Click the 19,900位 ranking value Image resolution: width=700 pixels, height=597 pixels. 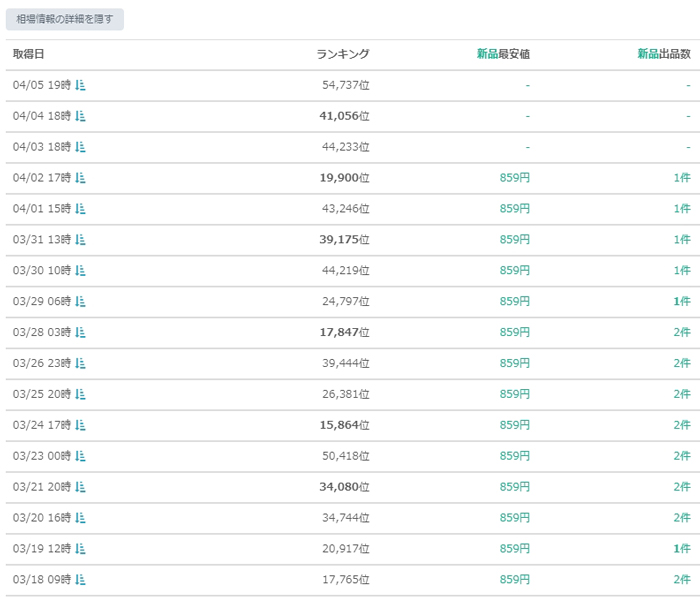pyautogui.click(x=344, y=178)
